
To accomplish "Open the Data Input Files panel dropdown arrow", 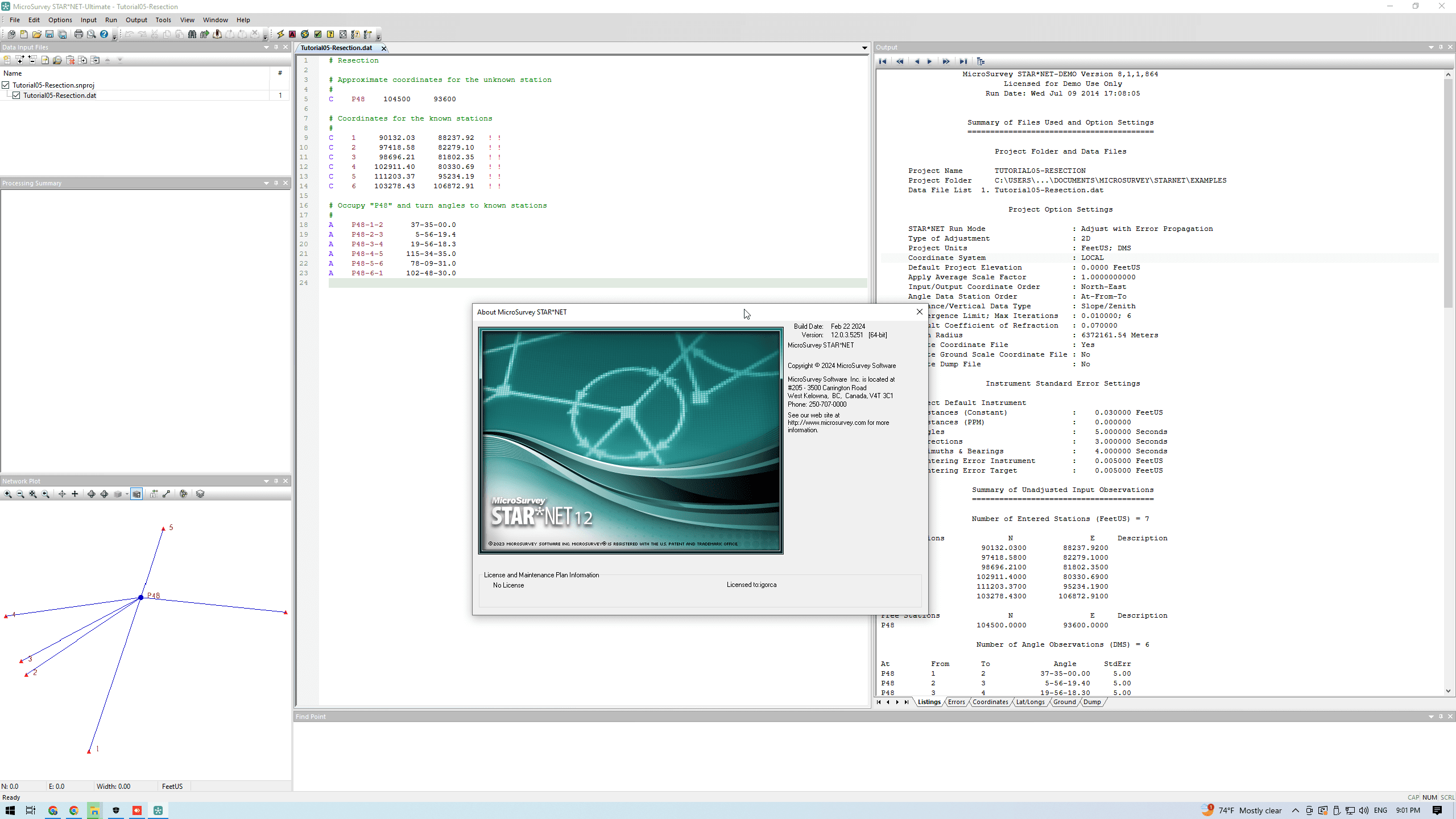I will pos(266,47).
